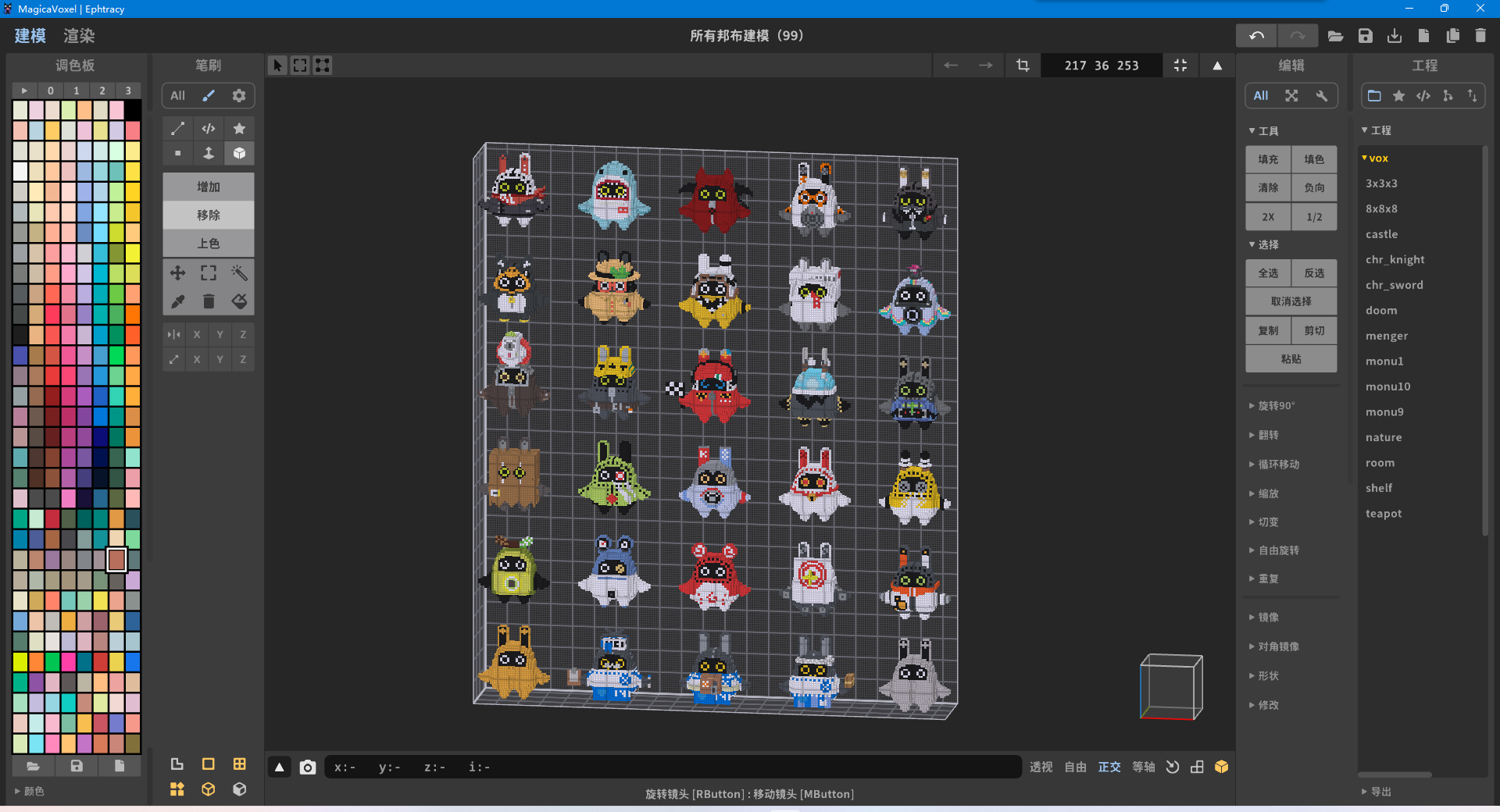Redo the undone action

click(1298, 36)
